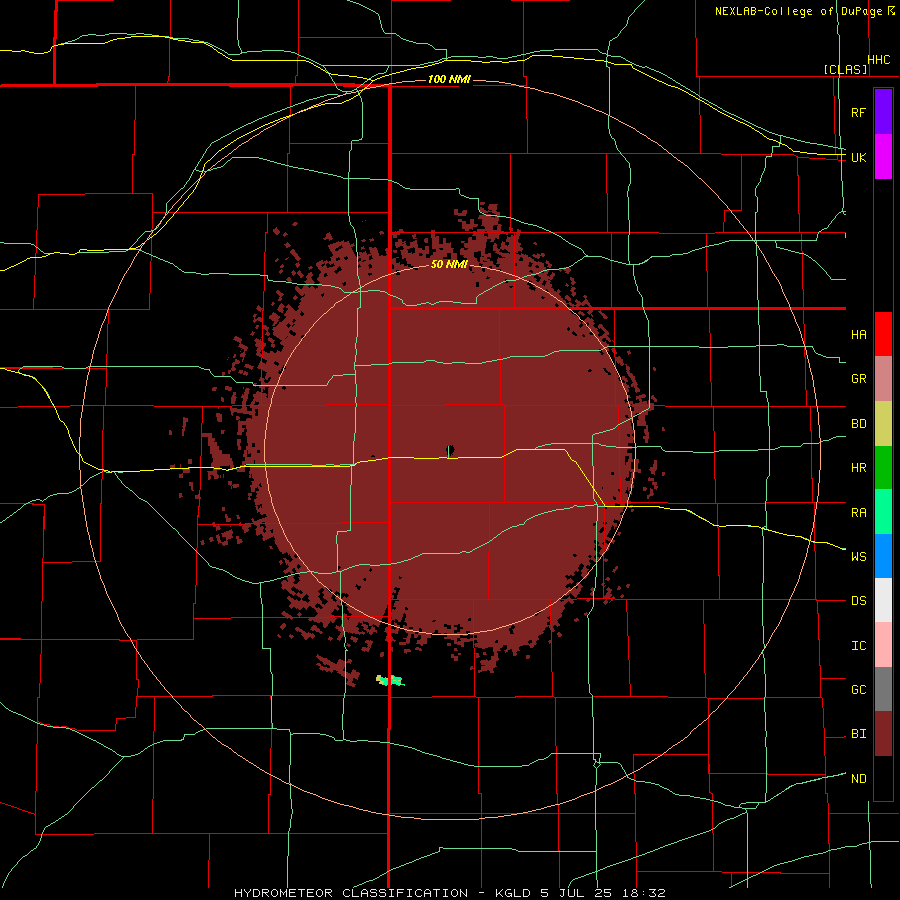Click the Hydrometeor Classification KGLD title text
This screenshot has height=900, width=900.
tap(449, 893)
